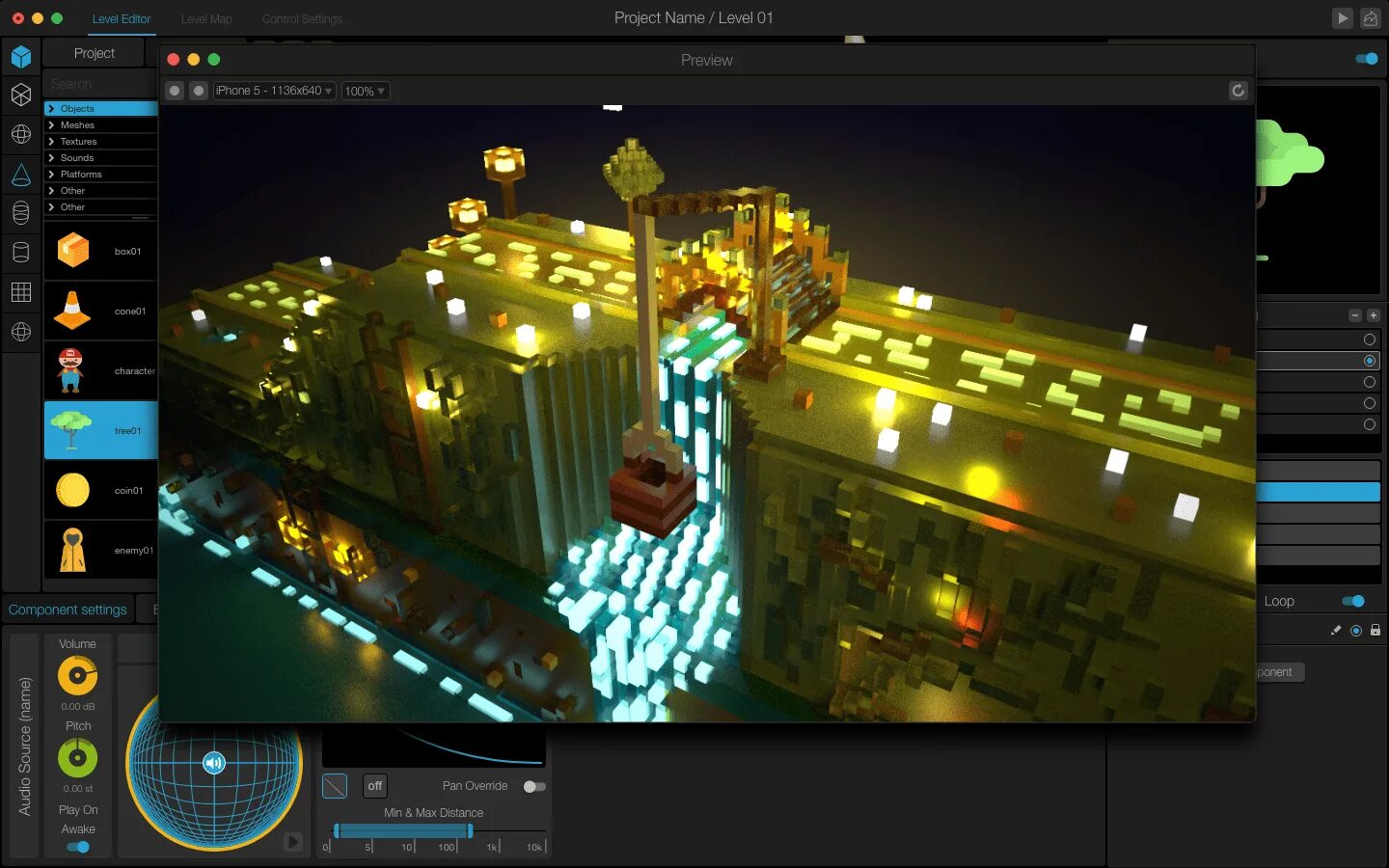The width and height of the screenshot is (1389, 868).
Task: Click the lock icon in right panel
Action: pos(1375,630)
